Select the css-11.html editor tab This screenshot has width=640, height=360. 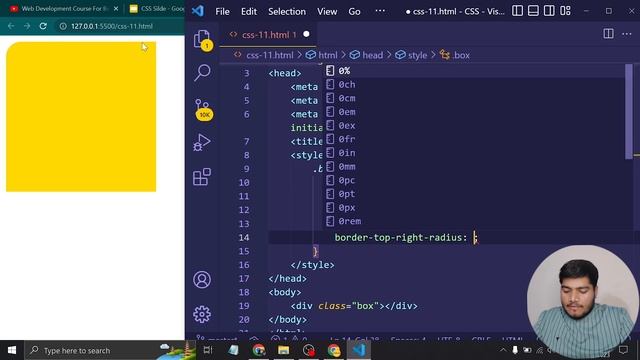tap(268, 35)
